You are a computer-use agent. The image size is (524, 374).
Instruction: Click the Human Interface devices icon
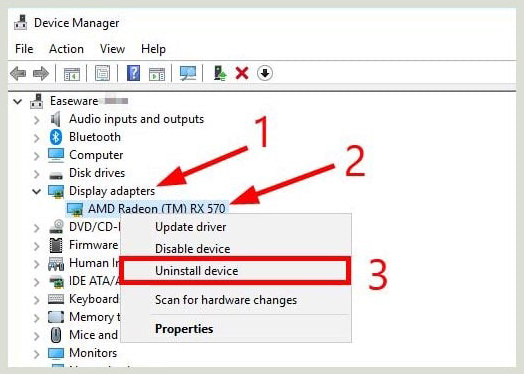pos(56,264)
